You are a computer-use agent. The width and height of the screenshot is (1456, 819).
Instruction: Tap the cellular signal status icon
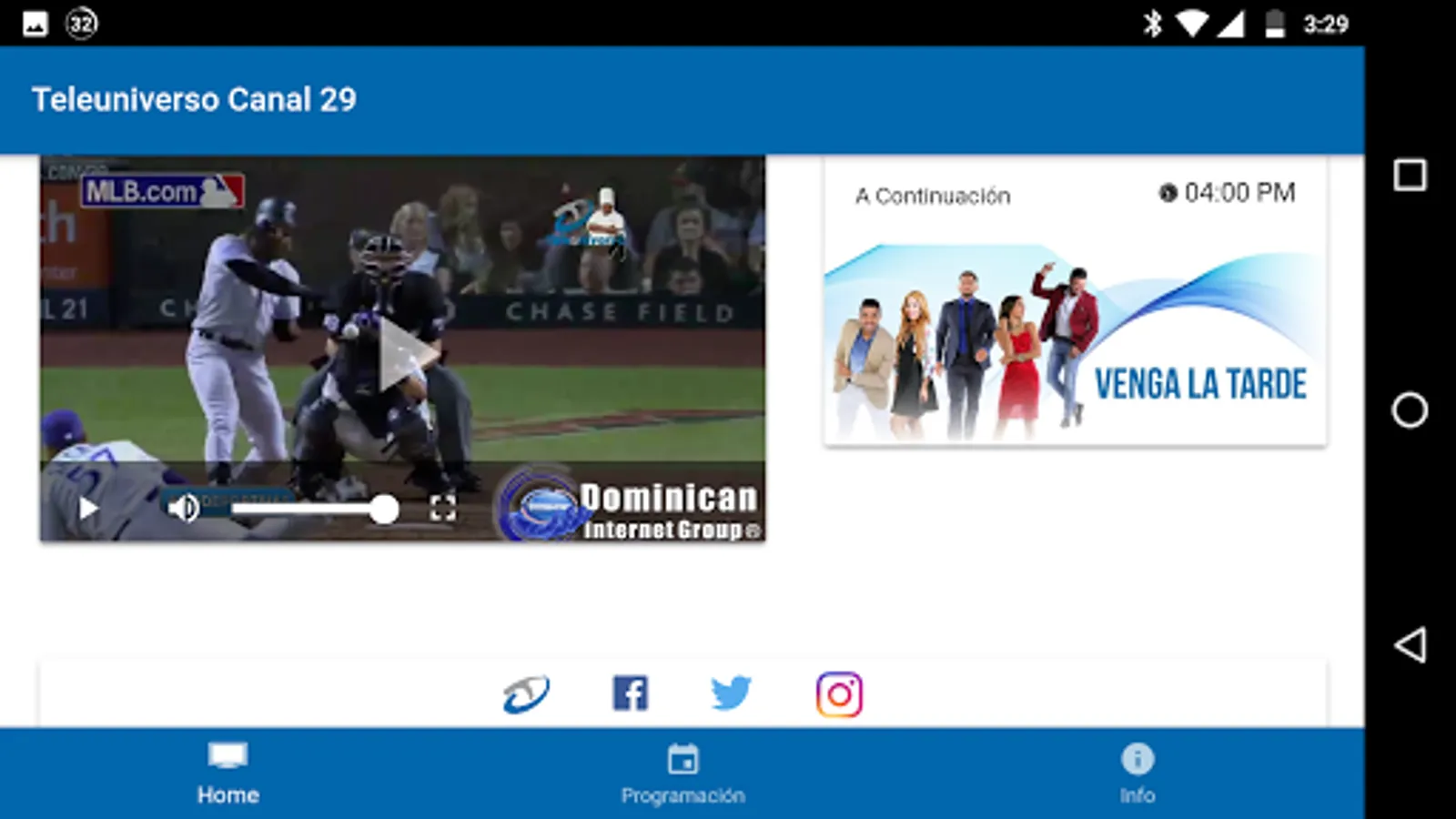pos(1230,24)
